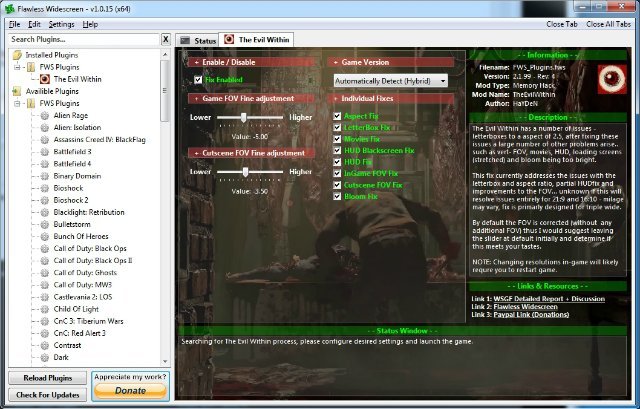Image resolution: width=640 pixels, height=409 pixels.
Task: Open the File menu
Action: click(14, 24)
